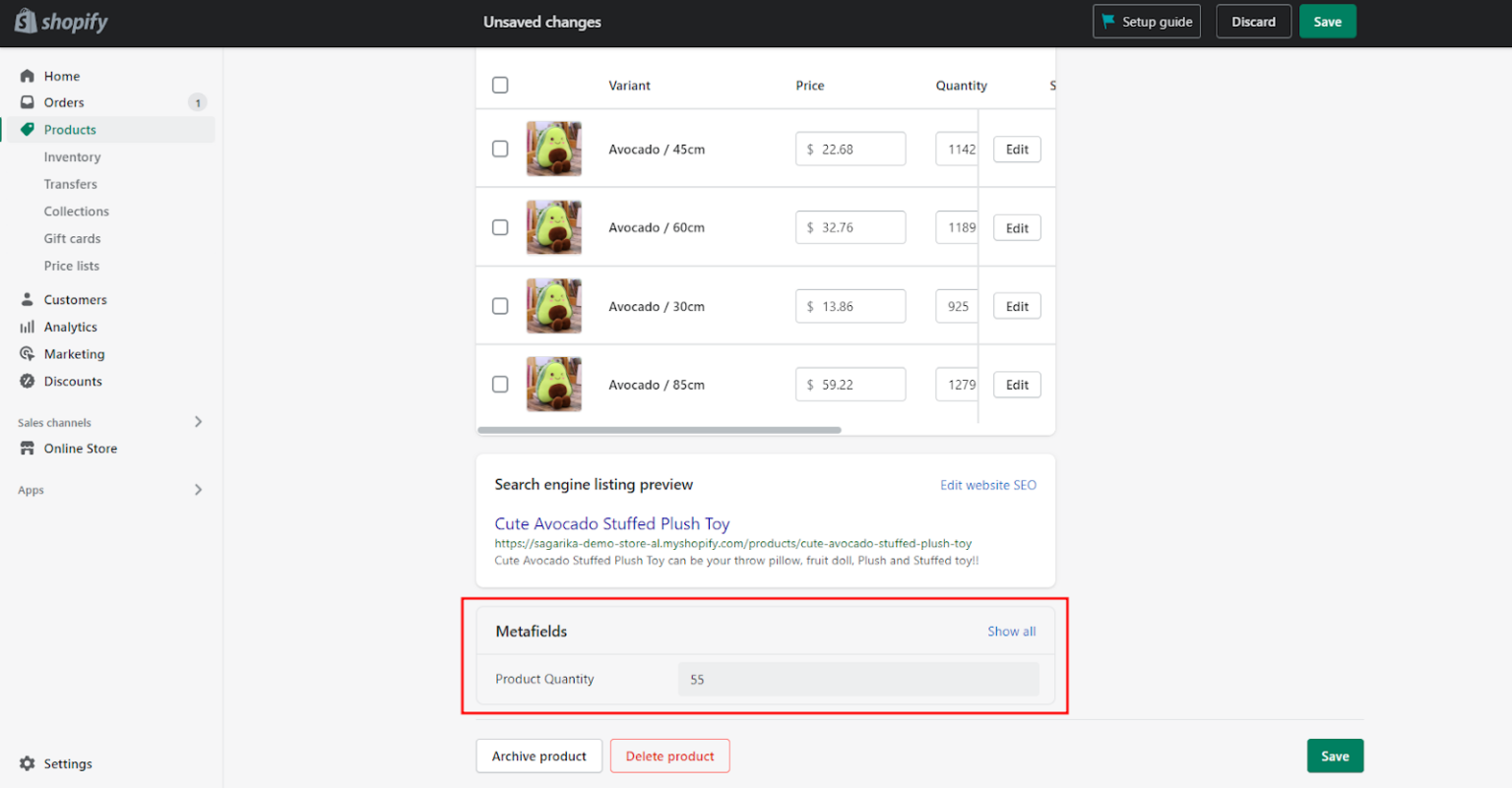1512x788 pixels.
Task: Check the Avocado / 85cm variant row
Action: tap(500, 385)
